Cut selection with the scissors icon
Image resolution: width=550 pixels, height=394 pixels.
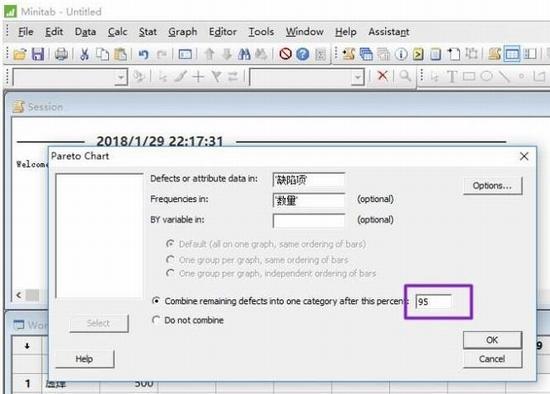(84, 54)
